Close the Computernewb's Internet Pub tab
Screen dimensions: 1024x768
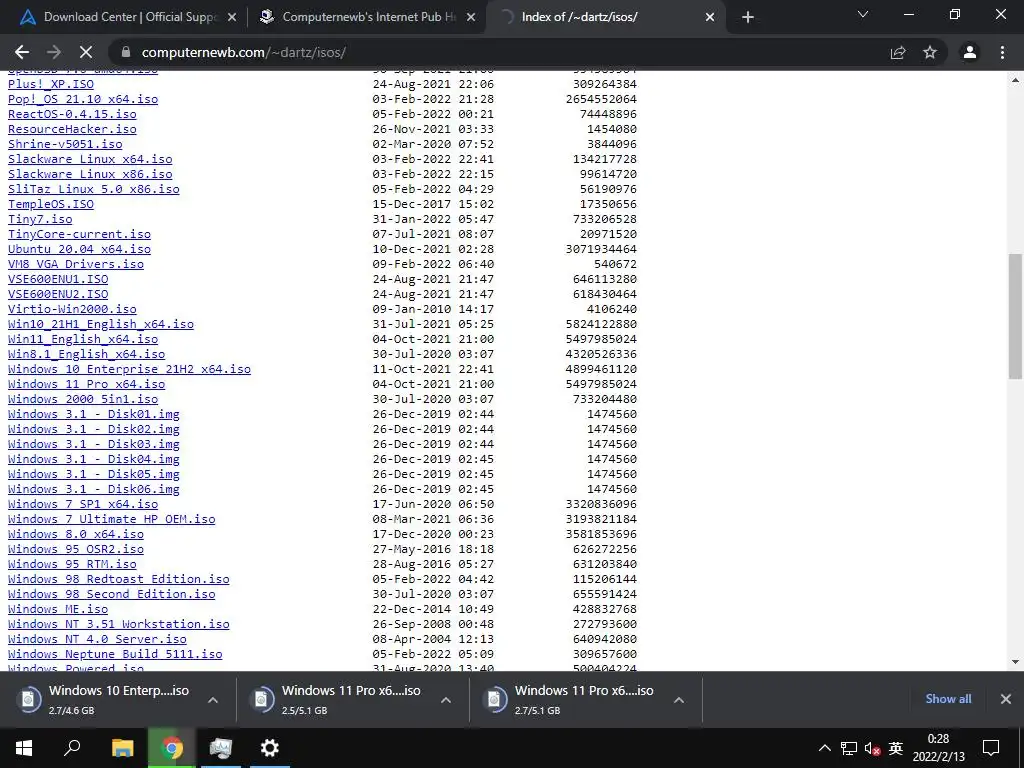(471, 18)
